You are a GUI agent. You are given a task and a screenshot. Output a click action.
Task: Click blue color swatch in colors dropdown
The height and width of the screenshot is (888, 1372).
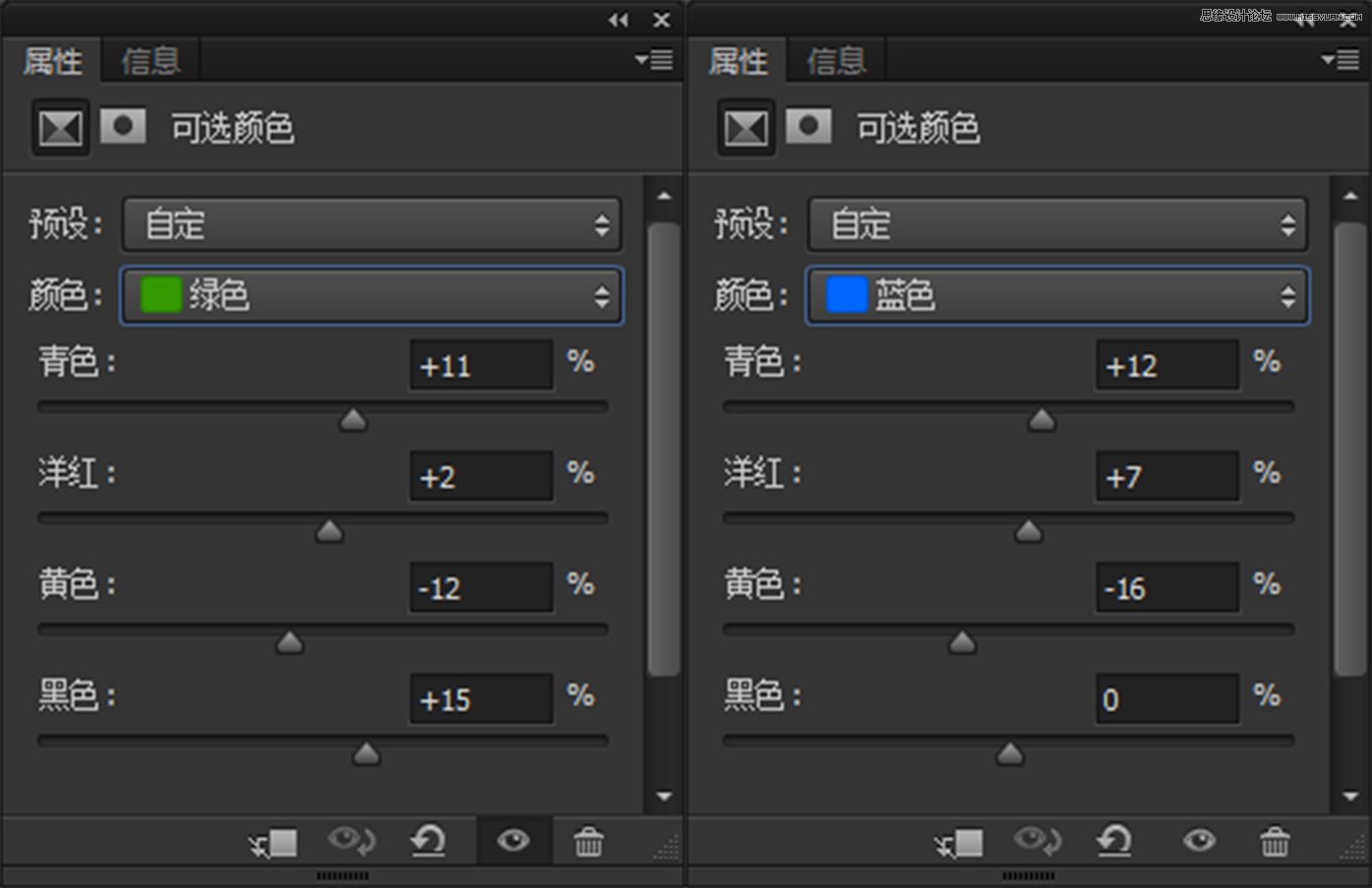[x=847, y=295]
